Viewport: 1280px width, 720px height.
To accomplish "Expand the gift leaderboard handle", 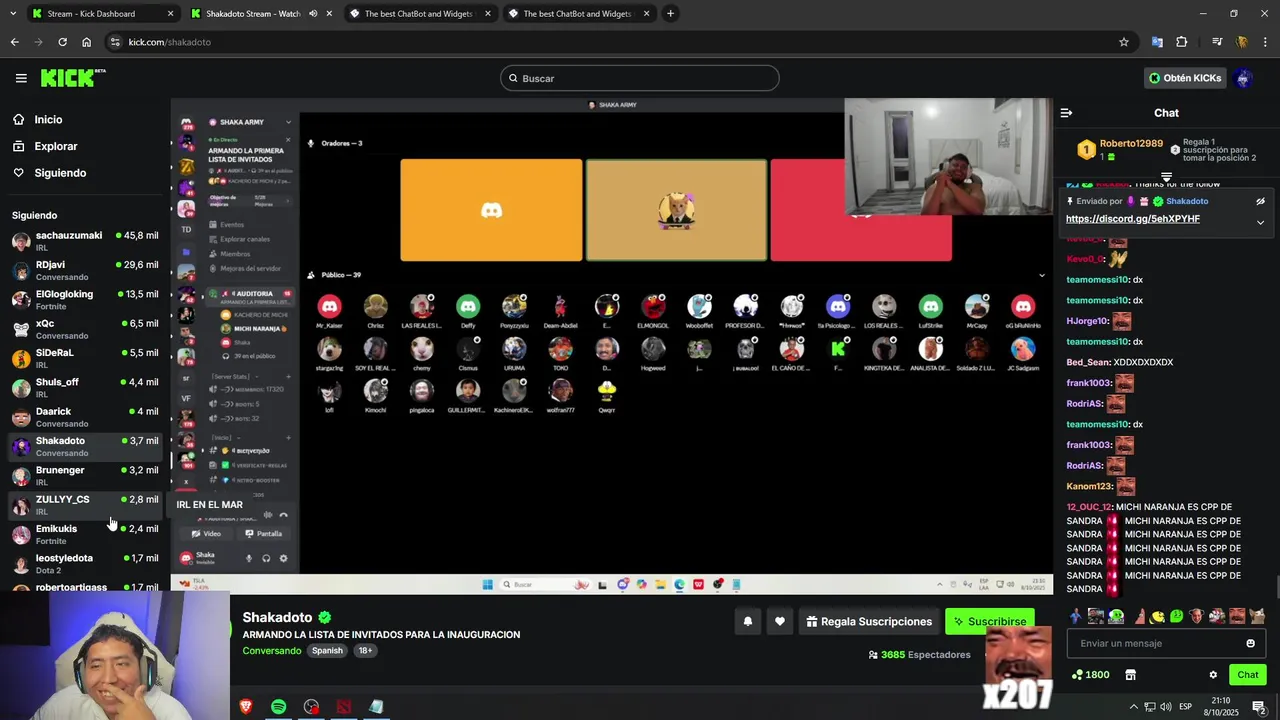I will pyautogui.click(x=1166, y=177).
